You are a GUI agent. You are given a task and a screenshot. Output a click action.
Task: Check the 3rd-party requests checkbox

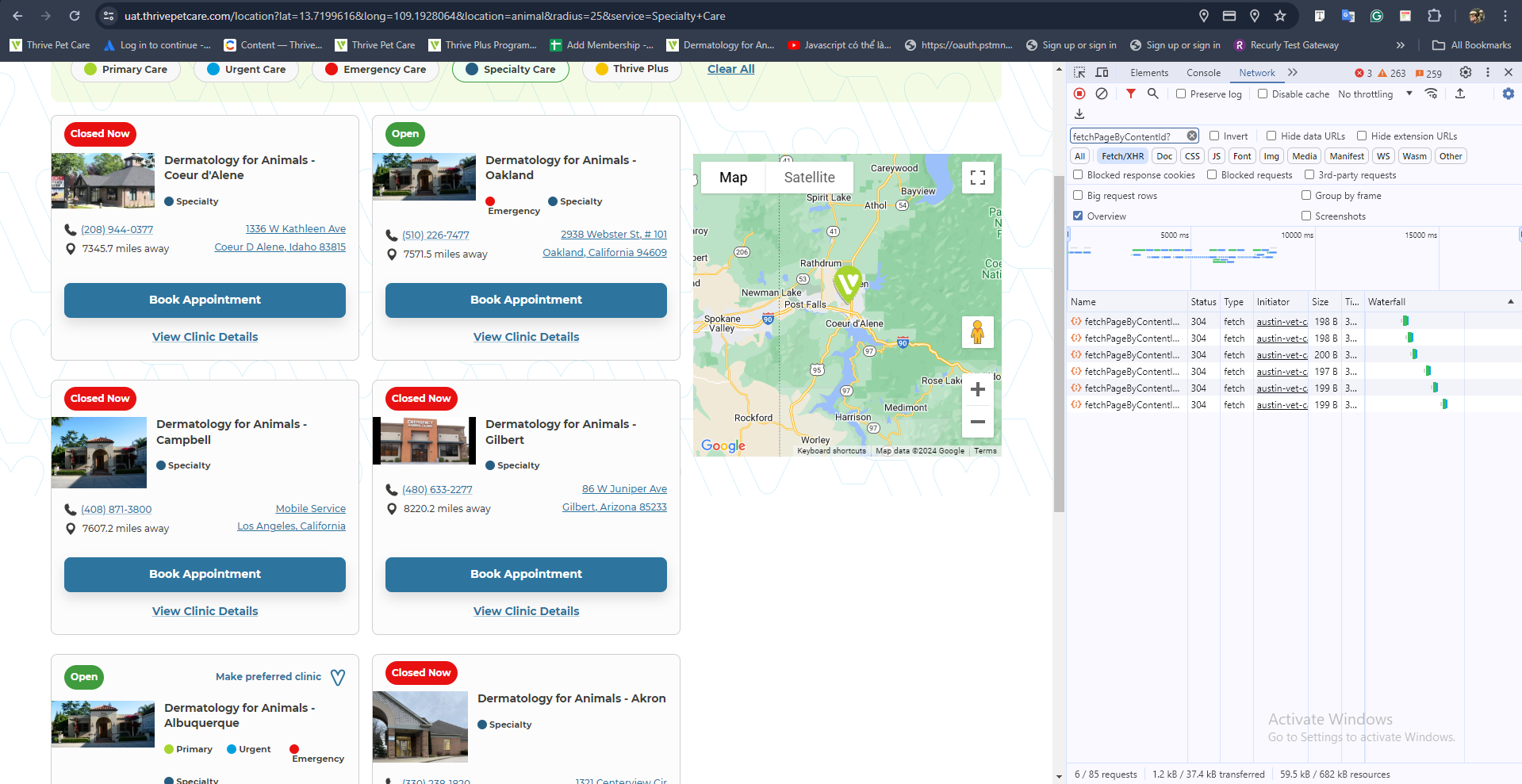pyautogui.click(x=1309, y=174)
